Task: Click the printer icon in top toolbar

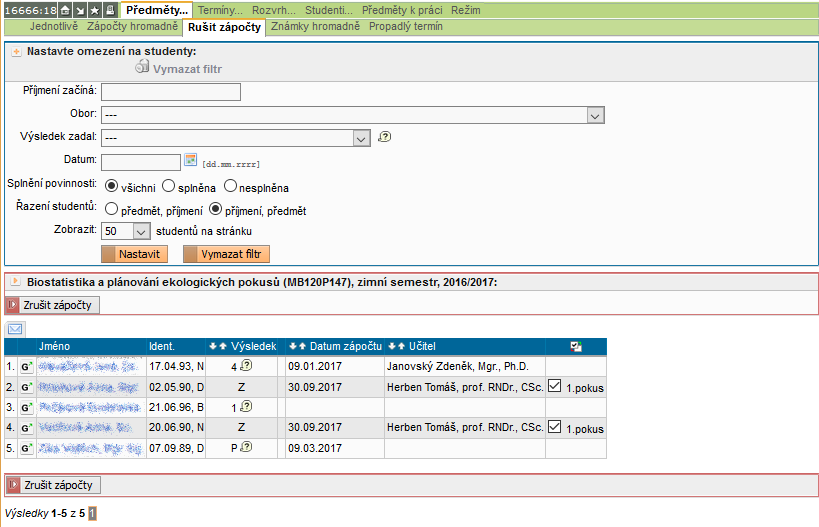Action: pyautogui.click(x=109, y=9)
